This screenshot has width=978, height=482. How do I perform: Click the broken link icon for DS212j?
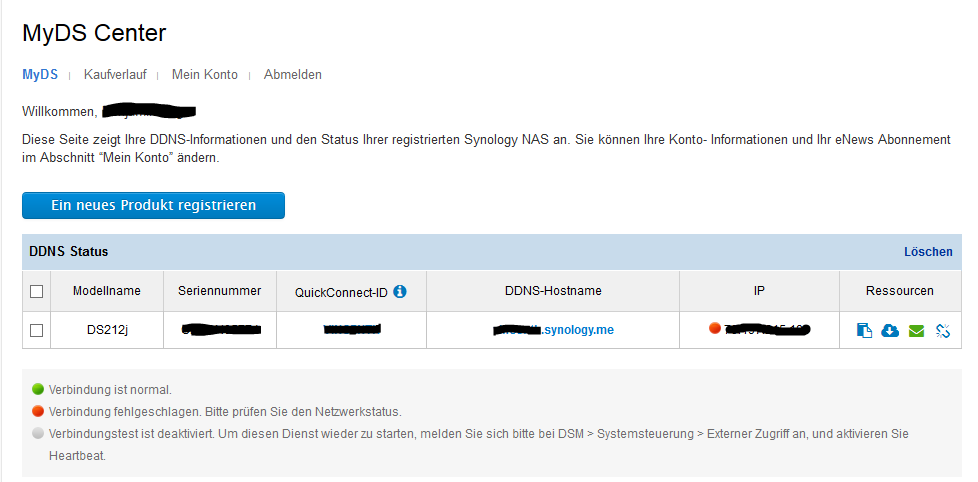(x=942, y=330)
